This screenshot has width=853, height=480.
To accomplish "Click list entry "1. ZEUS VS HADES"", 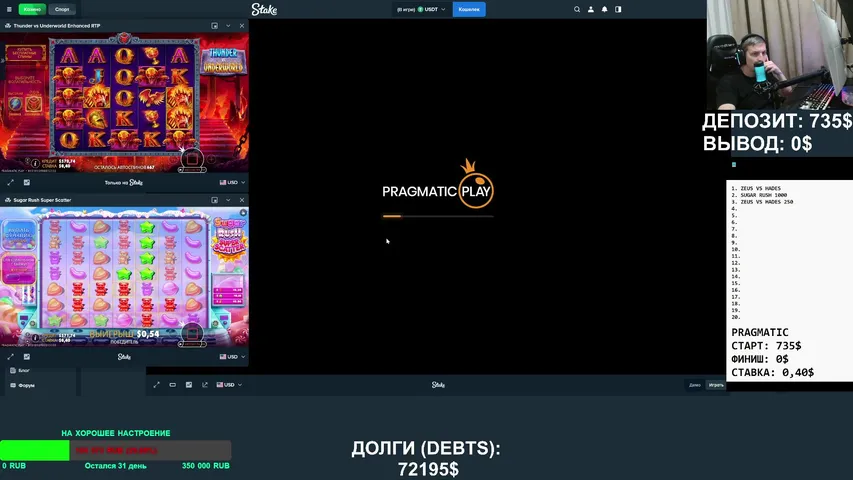I will [756, 188].
